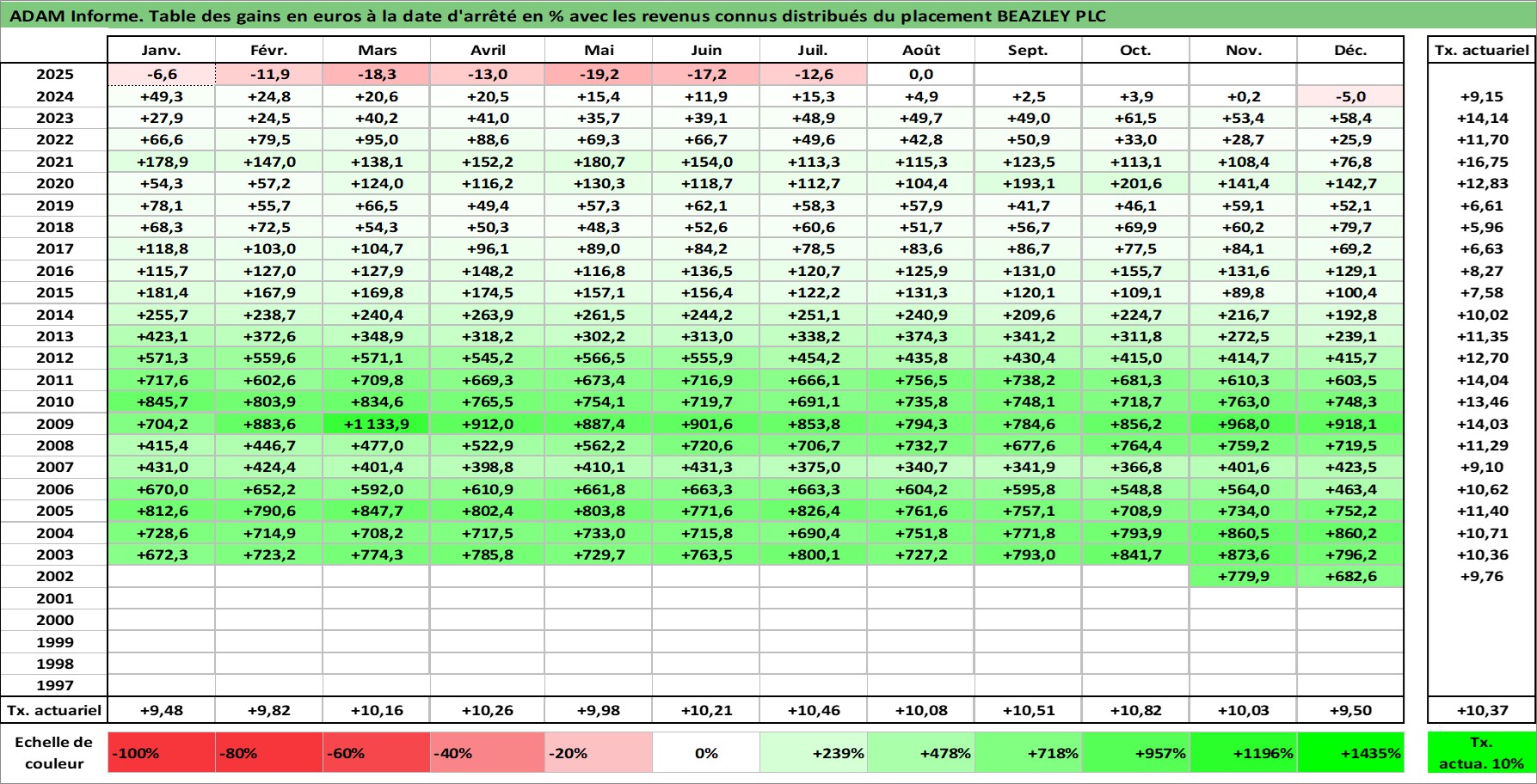The width and height of the screenshot is (1537, 784).
Task: Click the 2002 year row label
Action: [54, 576]
